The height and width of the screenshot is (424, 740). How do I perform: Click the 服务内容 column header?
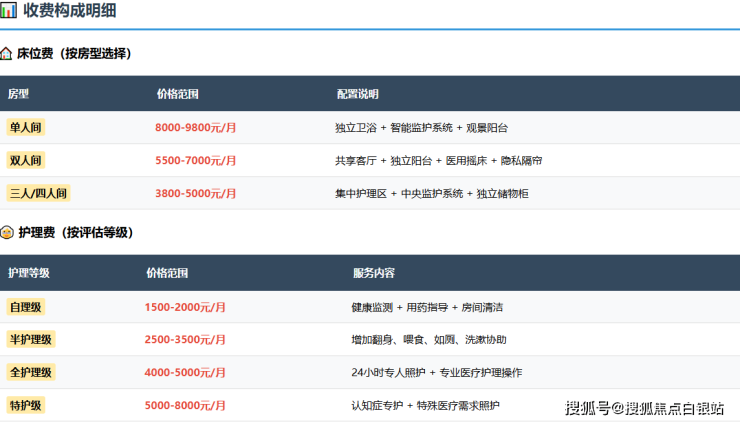(x=373, y=273)
